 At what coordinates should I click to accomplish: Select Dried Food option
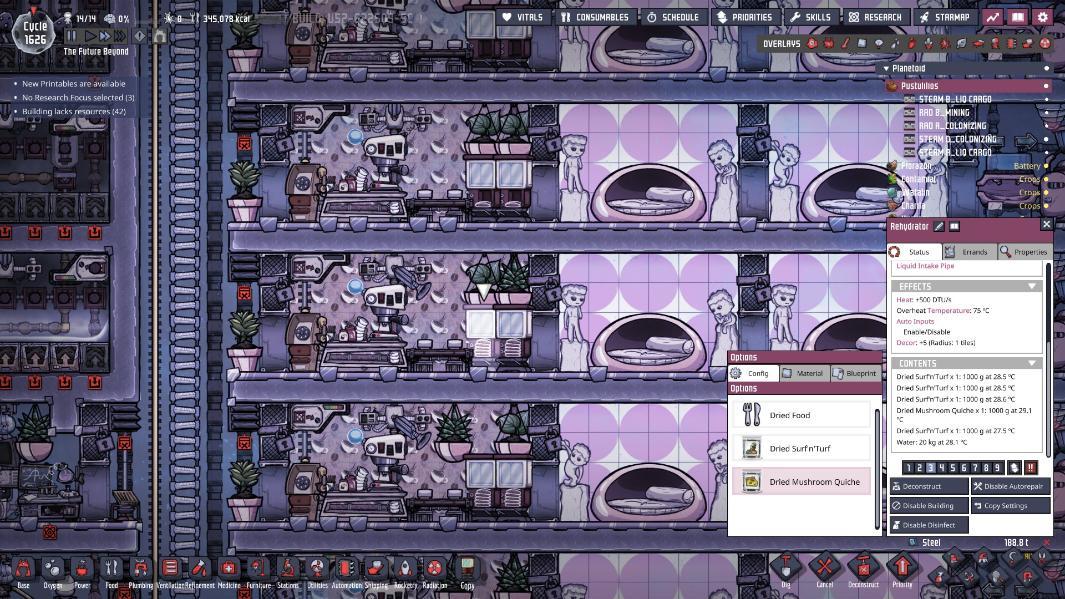tap(801, 415)
